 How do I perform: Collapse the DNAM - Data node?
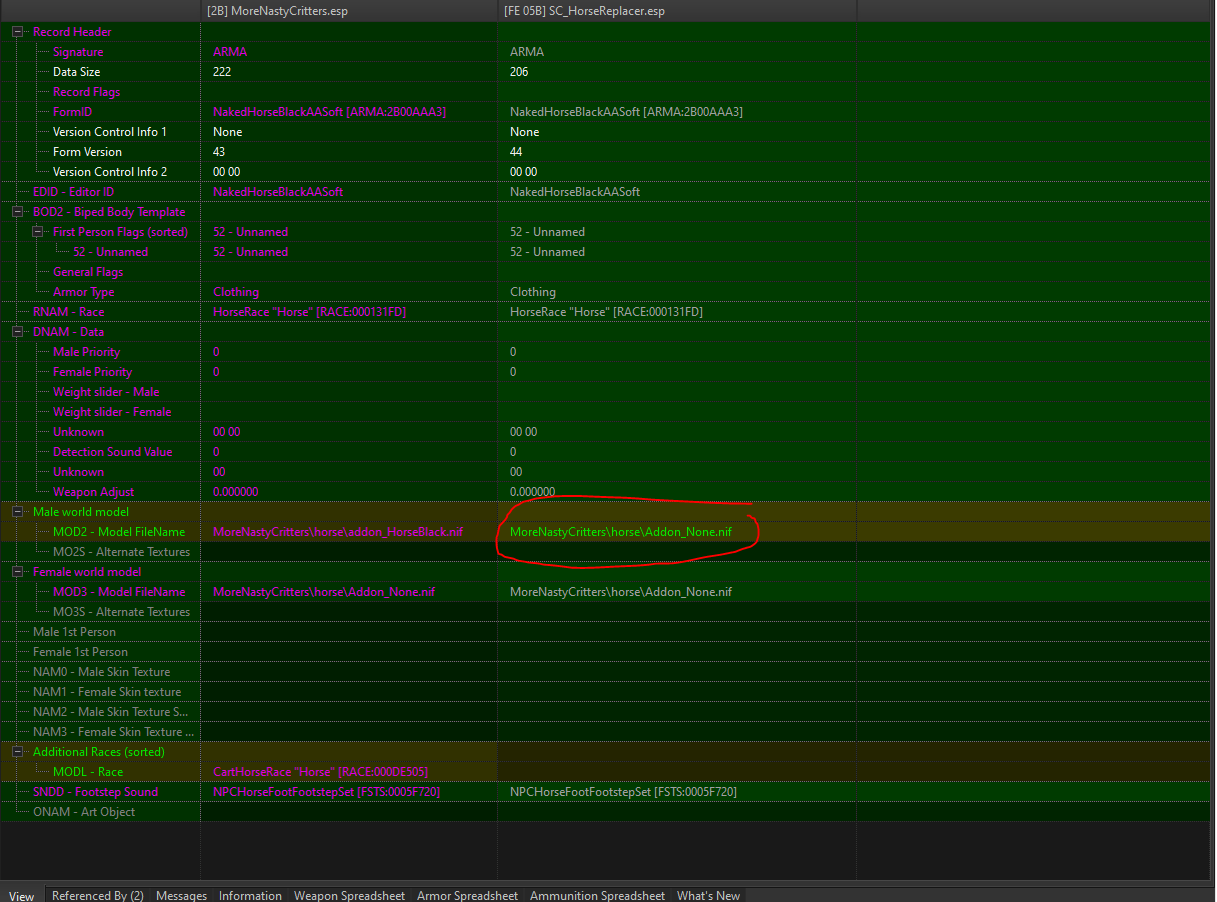(x=19, y=332)
